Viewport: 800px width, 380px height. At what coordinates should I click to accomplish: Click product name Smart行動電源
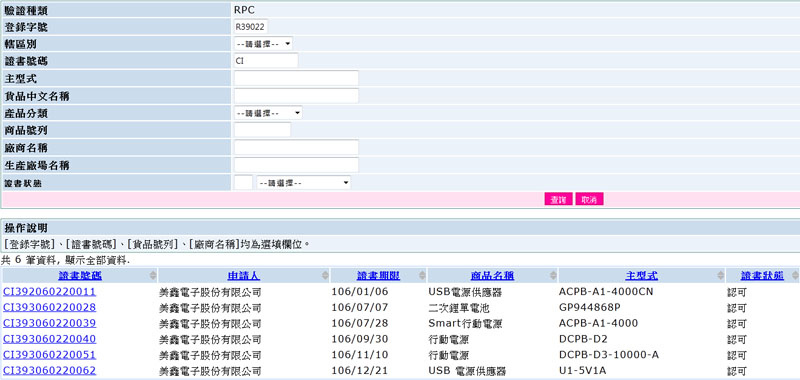466,324
